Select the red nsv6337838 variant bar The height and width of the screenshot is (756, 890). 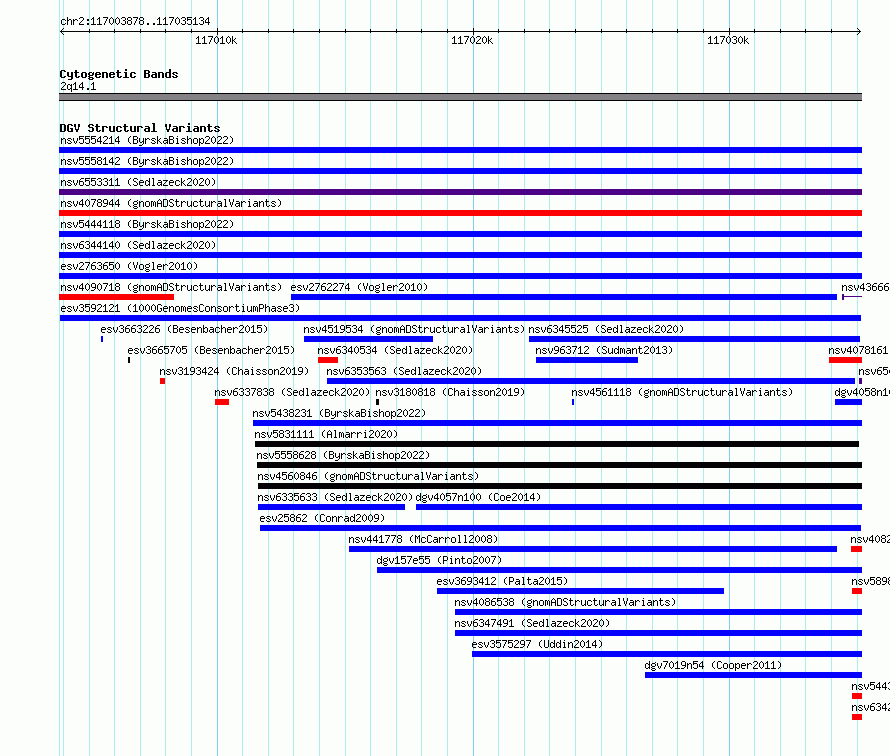tap(222, 402)
